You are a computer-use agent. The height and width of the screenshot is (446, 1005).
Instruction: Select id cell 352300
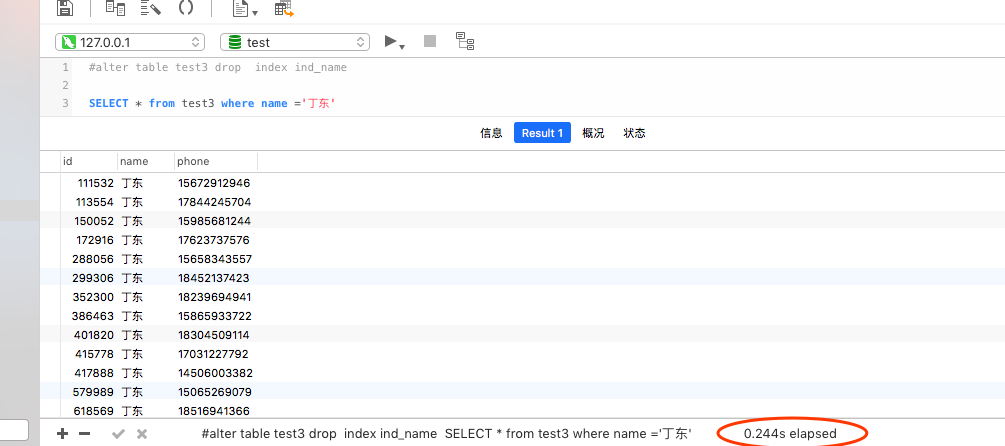point(94,297)
